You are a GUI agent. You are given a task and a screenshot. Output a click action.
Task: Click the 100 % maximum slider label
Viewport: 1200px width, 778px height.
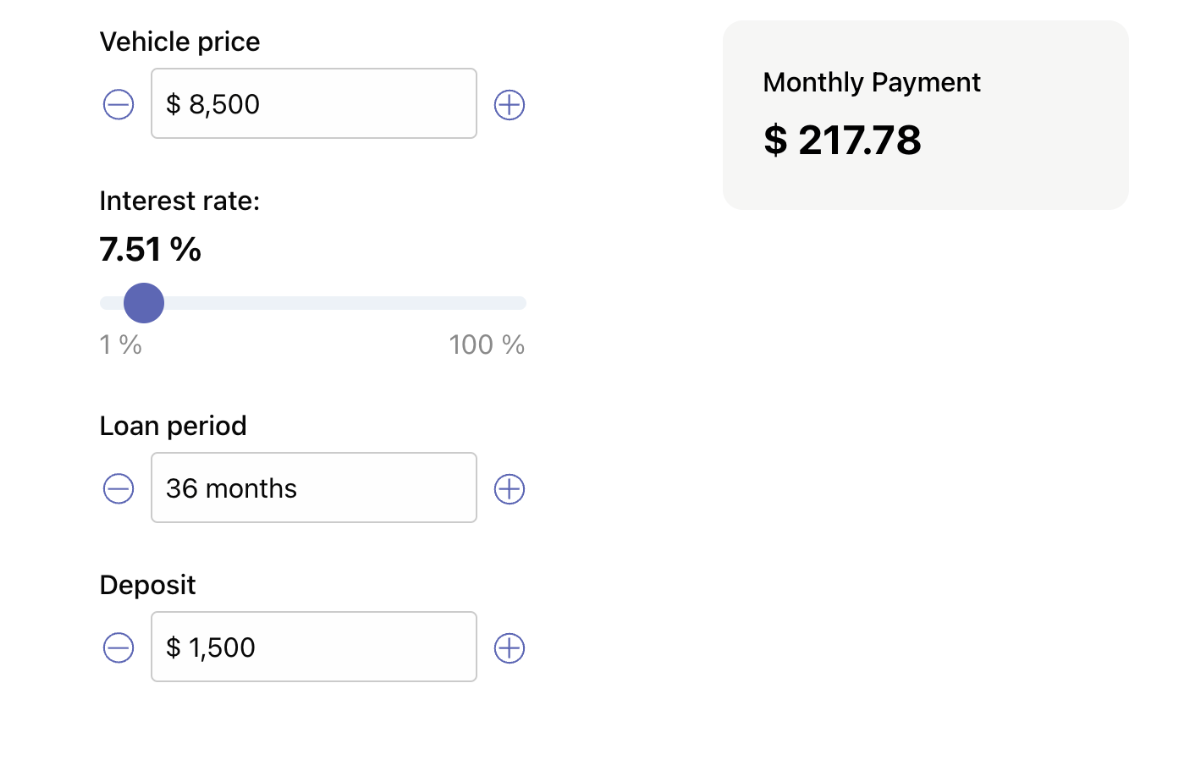coord(487,345)
